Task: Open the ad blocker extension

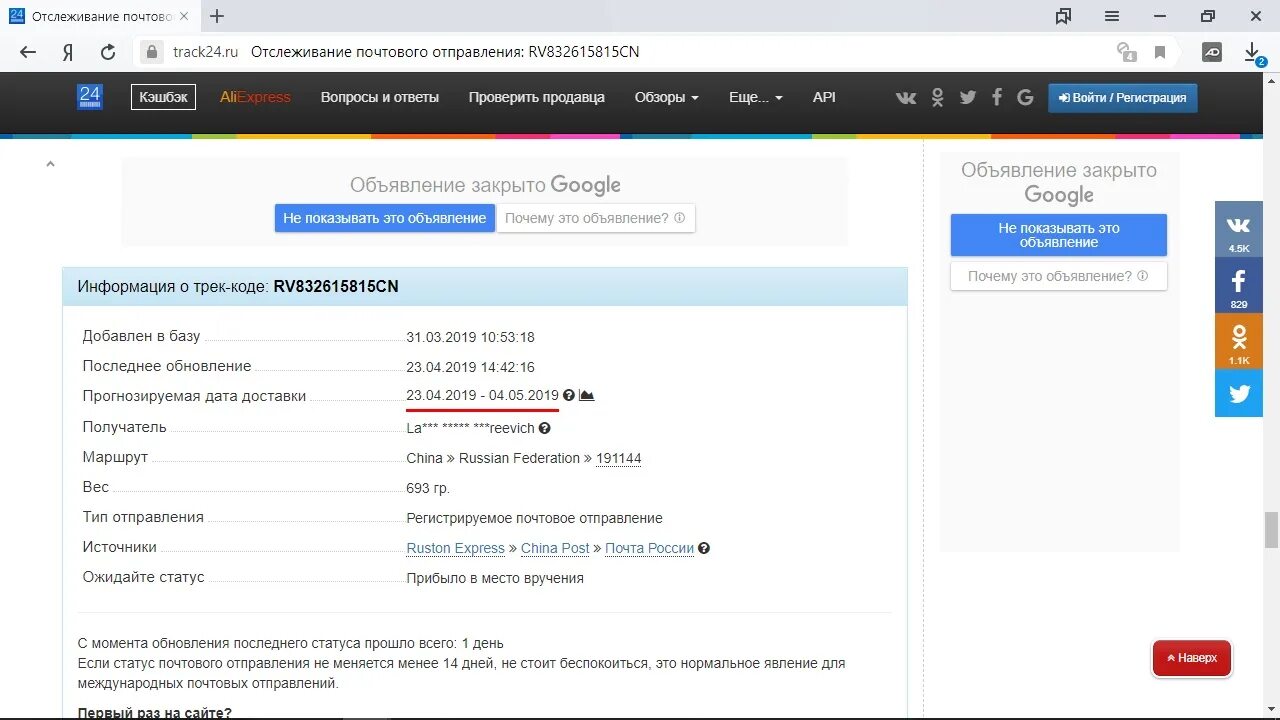Action: [x=1212, y=53]
